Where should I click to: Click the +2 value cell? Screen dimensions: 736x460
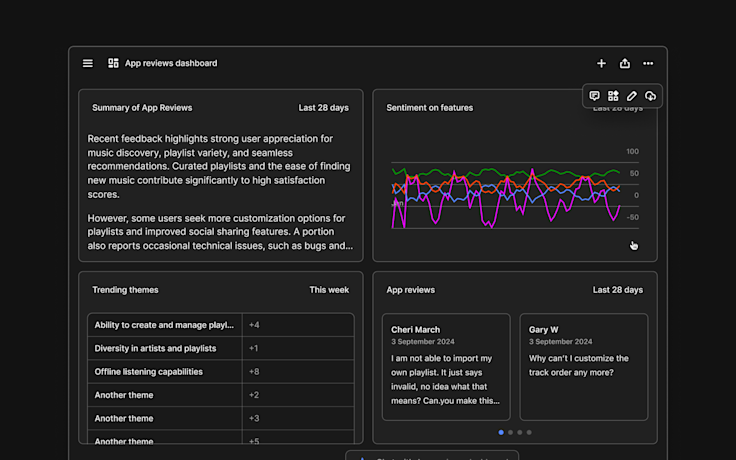point(298,395)
